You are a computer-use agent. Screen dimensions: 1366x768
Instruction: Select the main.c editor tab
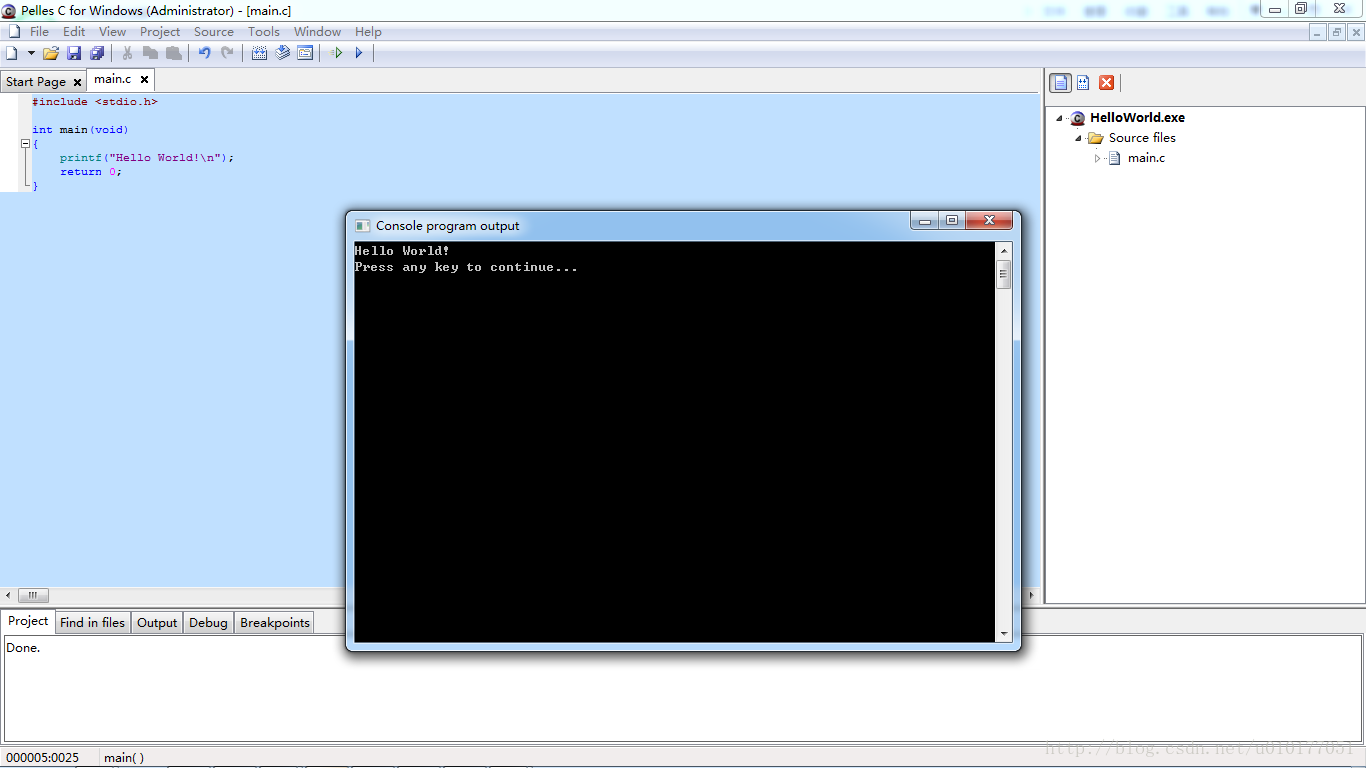coord(112,80)
